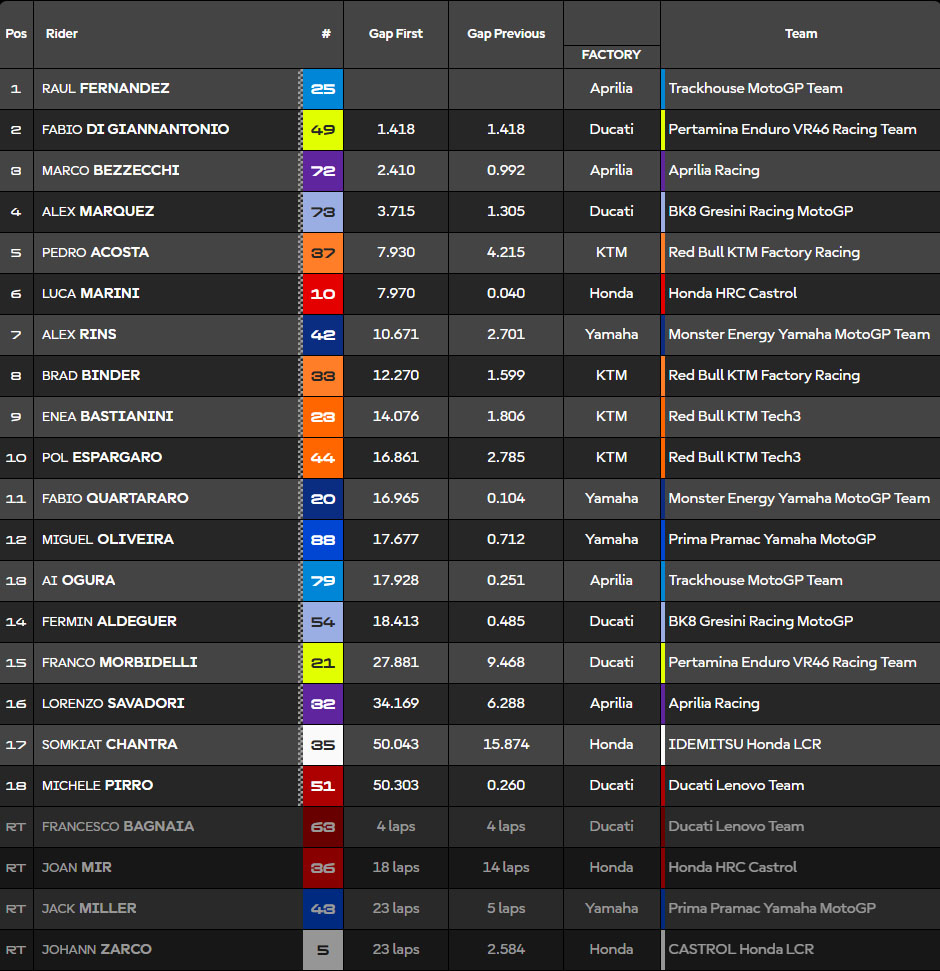Select Francesco Bagnaia's number 63 badge
940x971 pixels.
(323, 827)
